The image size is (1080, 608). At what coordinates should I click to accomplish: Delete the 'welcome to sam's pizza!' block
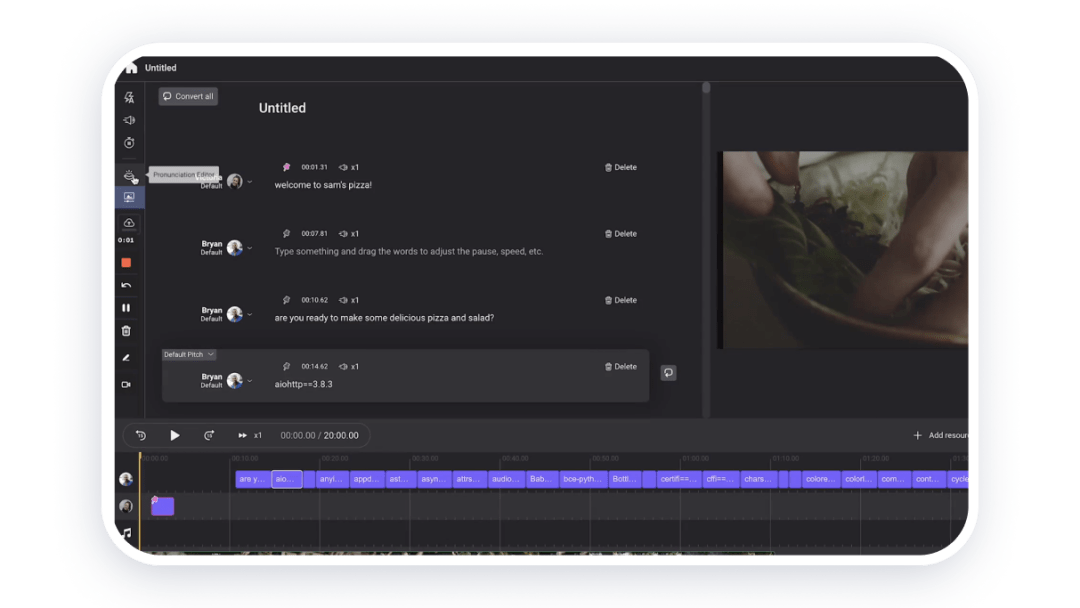tap(621, 168)
